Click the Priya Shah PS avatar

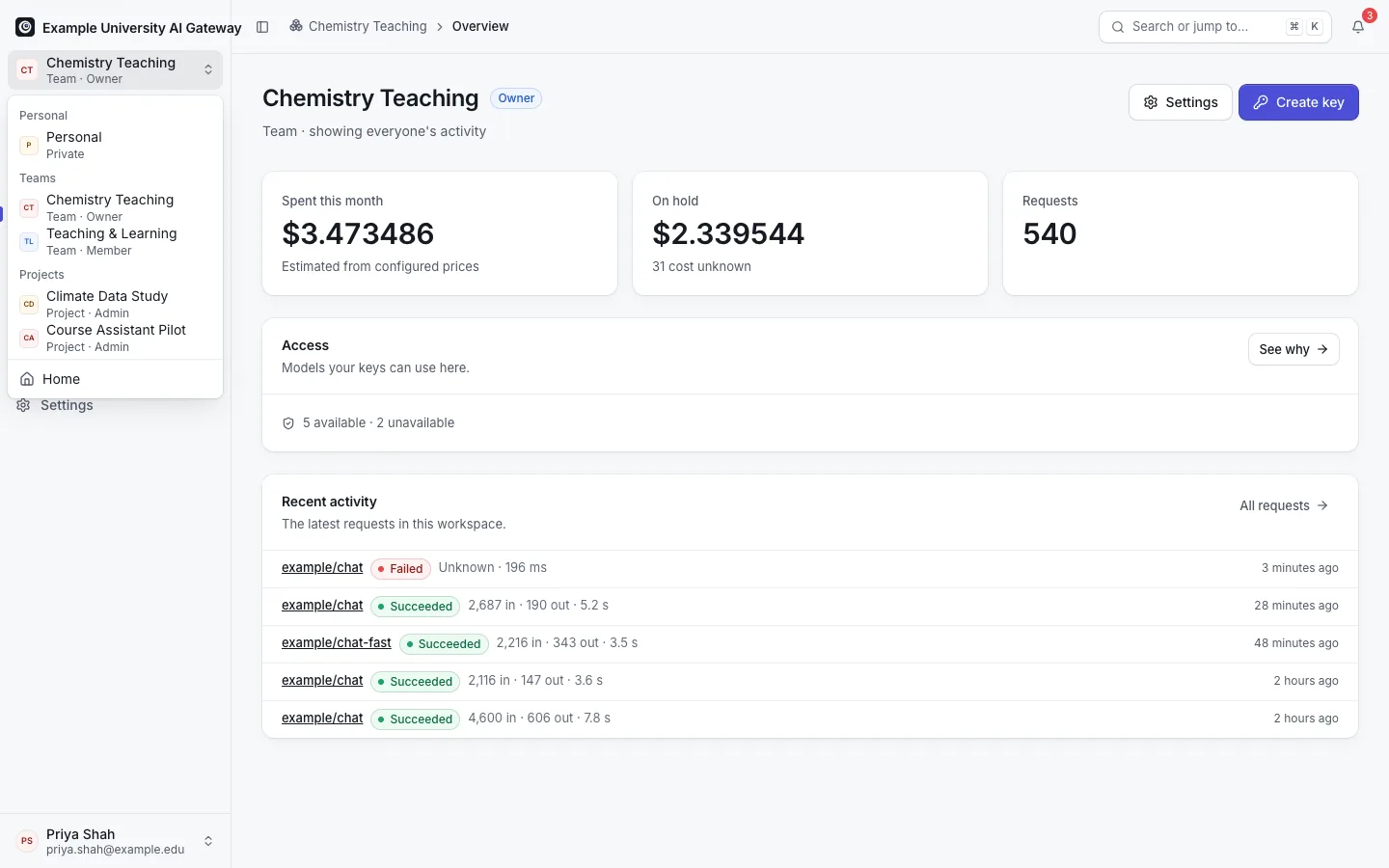coord(27,841)
